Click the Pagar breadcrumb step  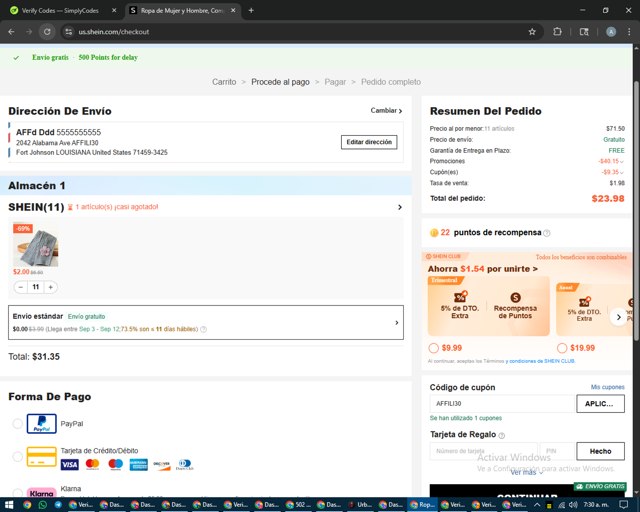[335, 82]
